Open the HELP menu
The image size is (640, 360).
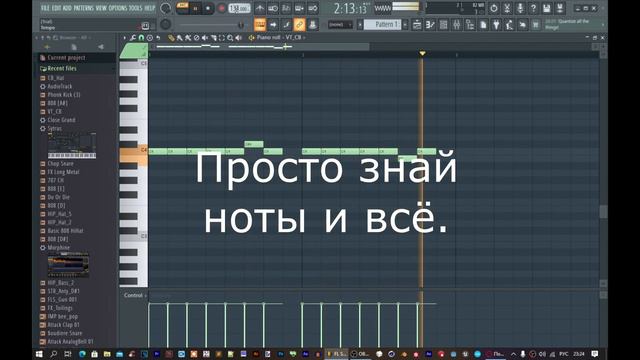click(150, 8)
